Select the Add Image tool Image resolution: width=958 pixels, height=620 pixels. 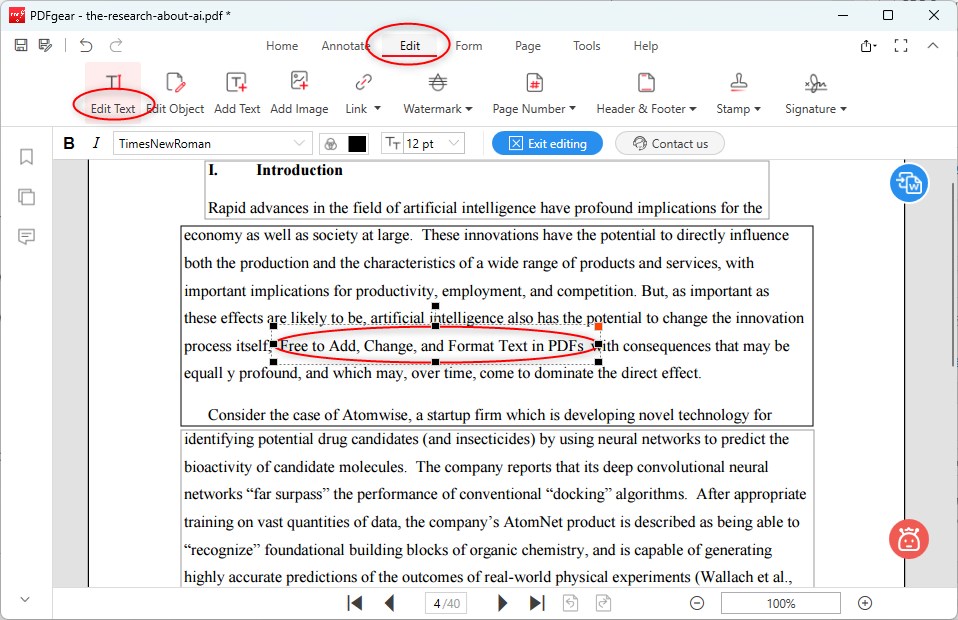(x=299, y=89)
